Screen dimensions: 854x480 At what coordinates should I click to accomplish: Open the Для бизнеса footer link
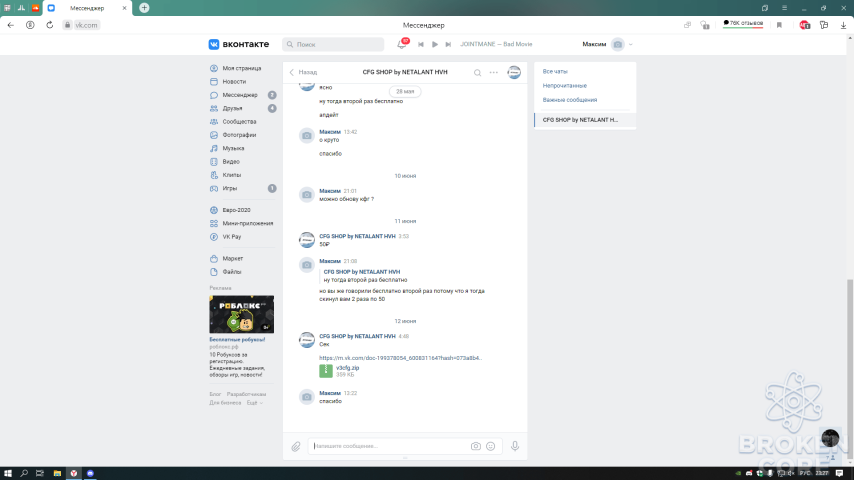coord(225,403)
